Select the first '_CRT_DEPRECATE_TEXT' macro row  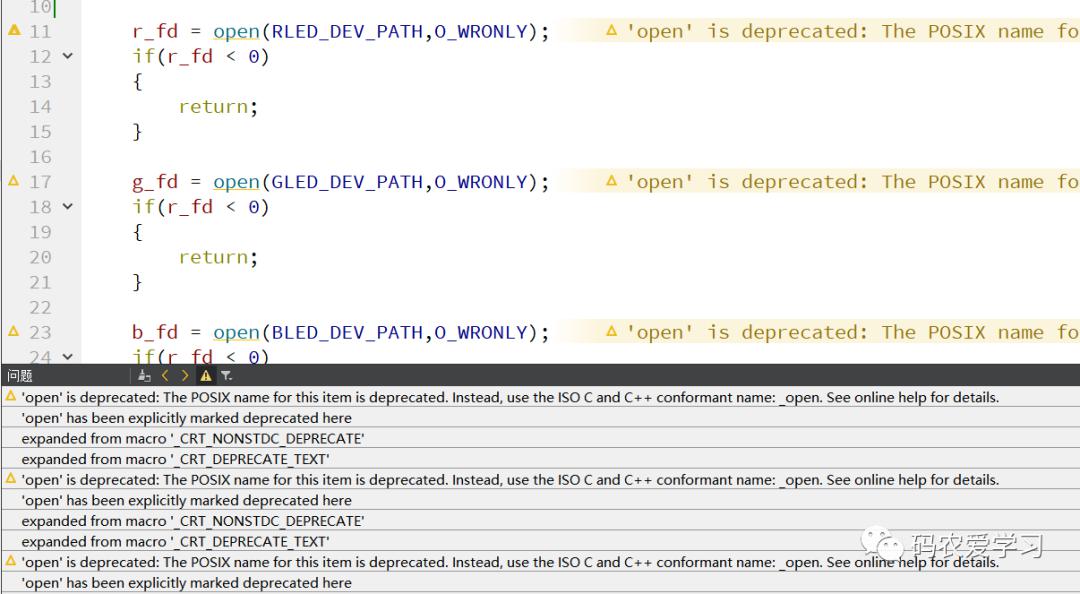point(540,459)
